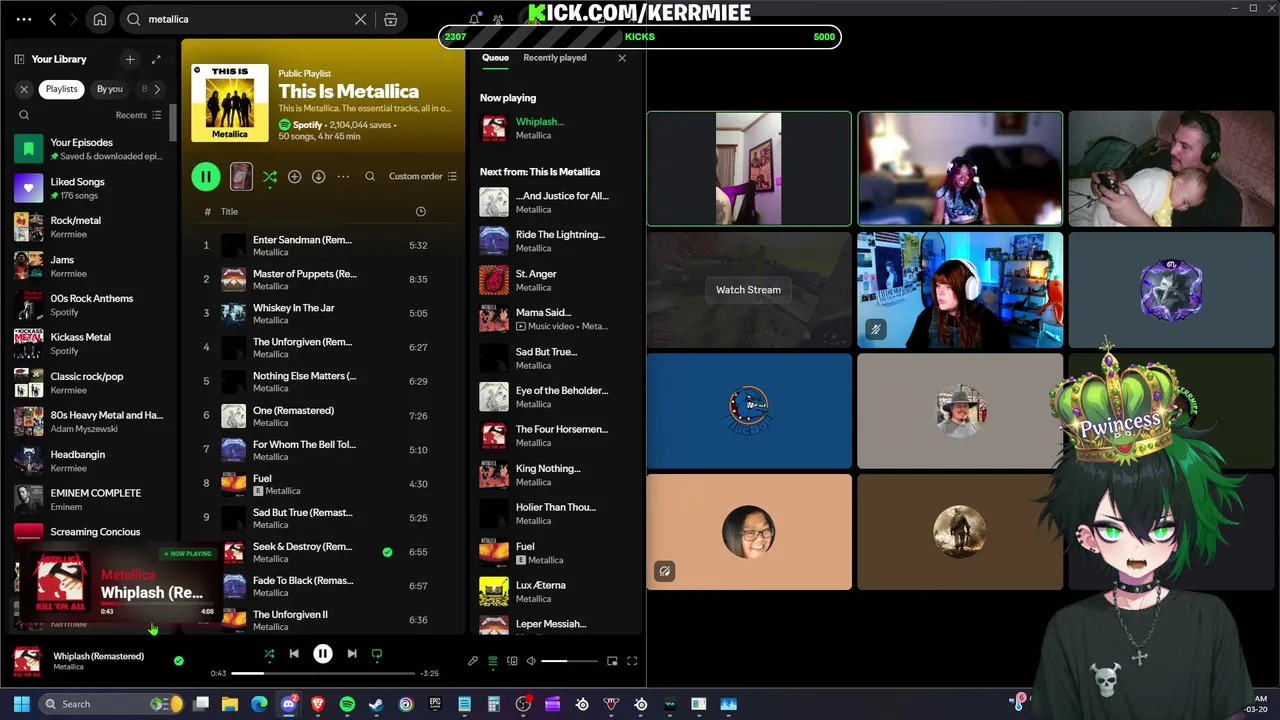Select the Playlists filter chip

[x=61, y=89]
